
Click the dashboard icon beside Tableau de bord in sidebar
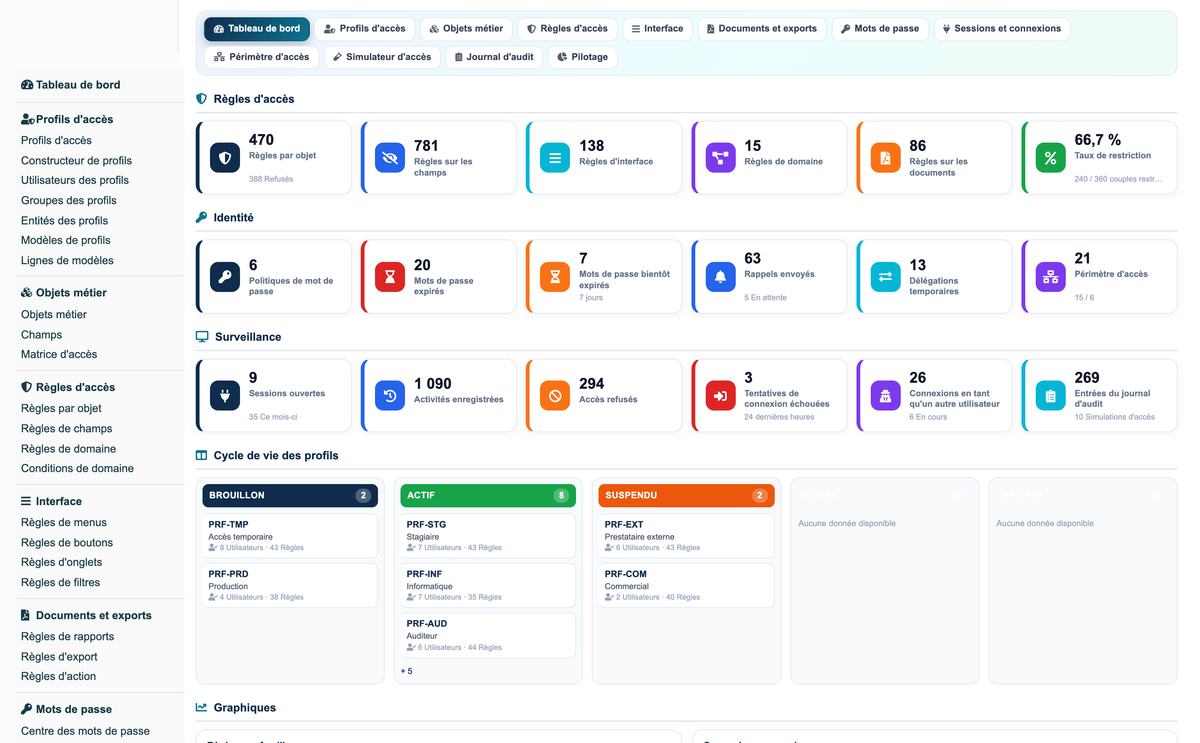point(27,85)
